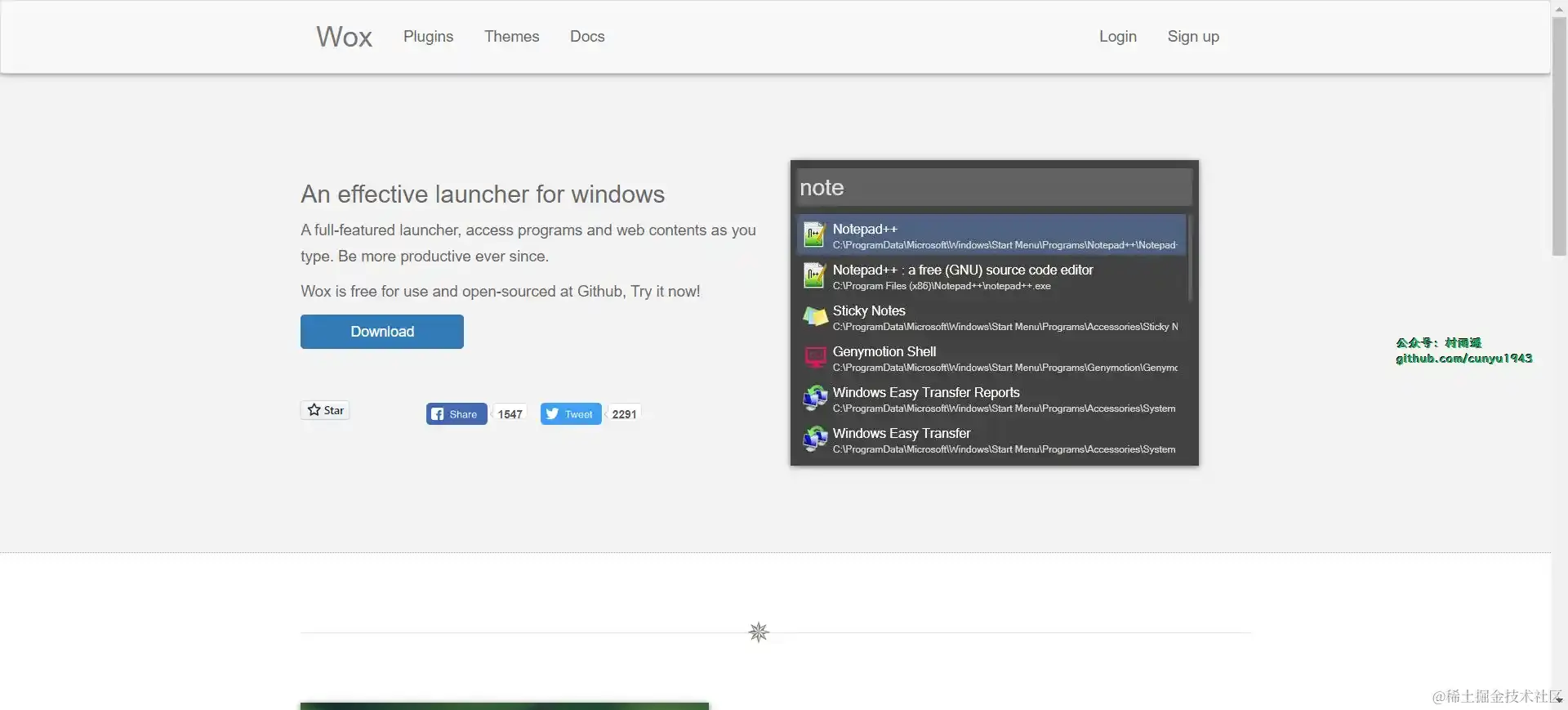Screen dimensions: 1568x710
Task: Click the launcher search field showing 'note'
Action: pyautogui.click(x=994, y=187)
